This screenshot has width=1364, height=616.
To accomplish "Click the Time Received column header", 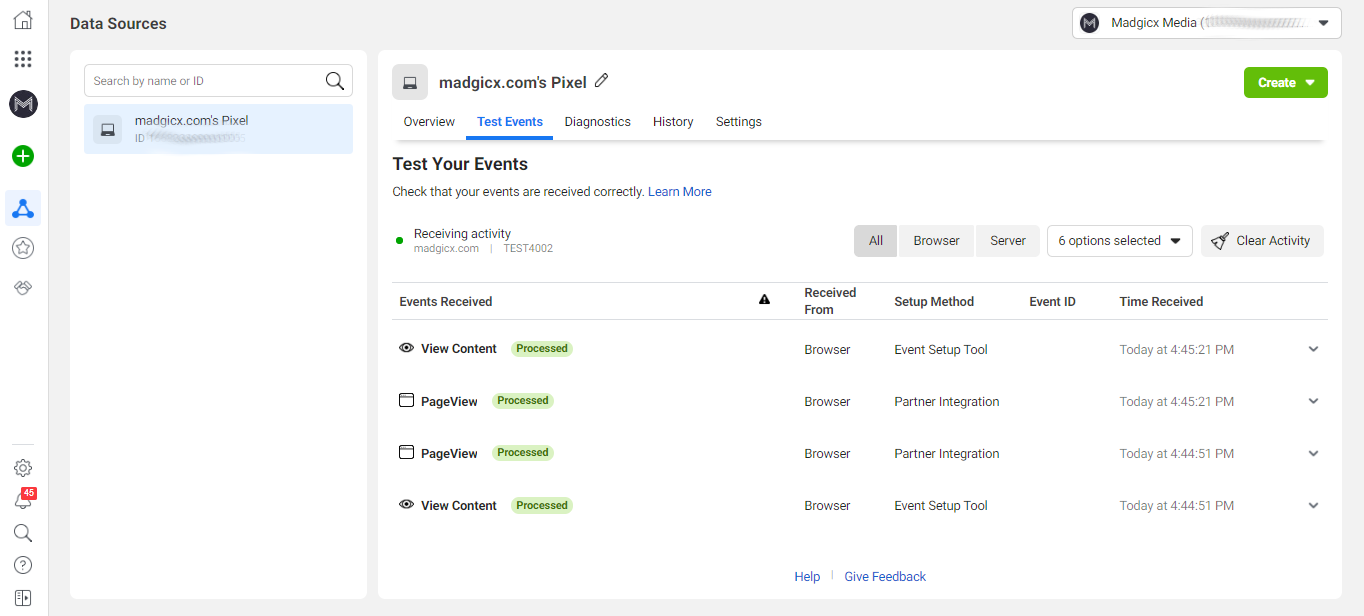I will tap(1161, 302).
